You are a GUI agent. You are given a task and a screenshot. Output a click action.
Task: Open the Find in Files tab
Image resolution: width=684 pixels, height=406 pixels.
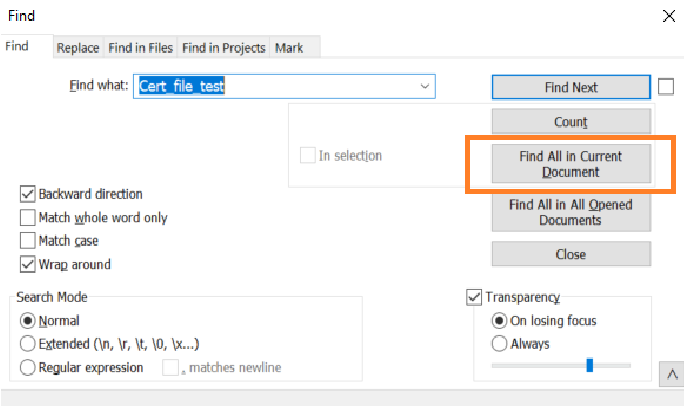click(141, 48)
